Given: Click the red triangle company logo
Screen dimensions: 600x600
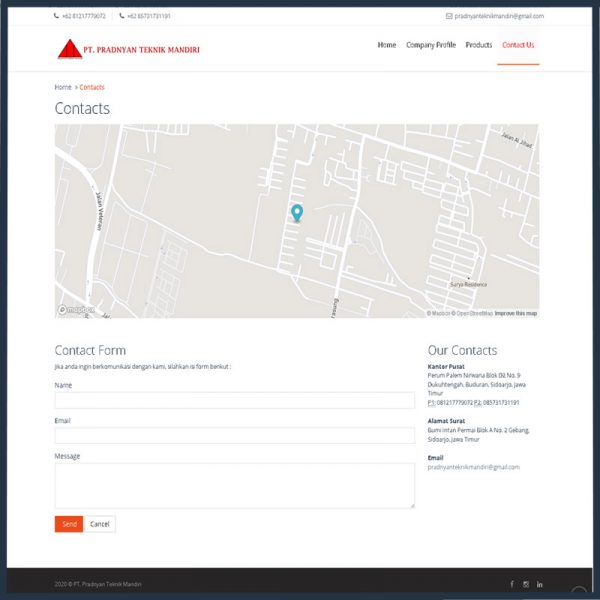Looking at the screenshot, I should (x=70, y=49).
